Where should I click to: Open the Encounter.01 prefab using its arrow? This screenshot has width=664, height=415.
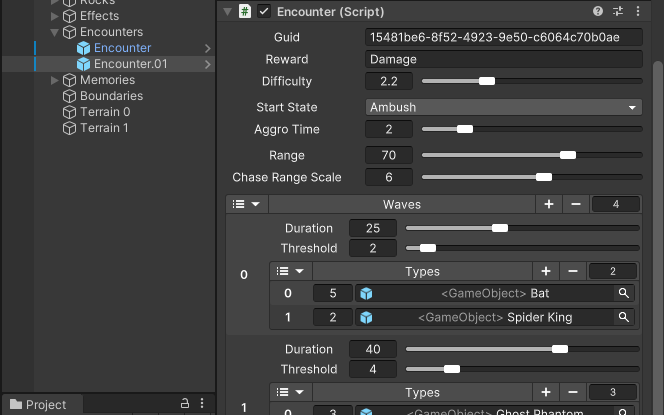pyautogui.click(x=207, y=64)
